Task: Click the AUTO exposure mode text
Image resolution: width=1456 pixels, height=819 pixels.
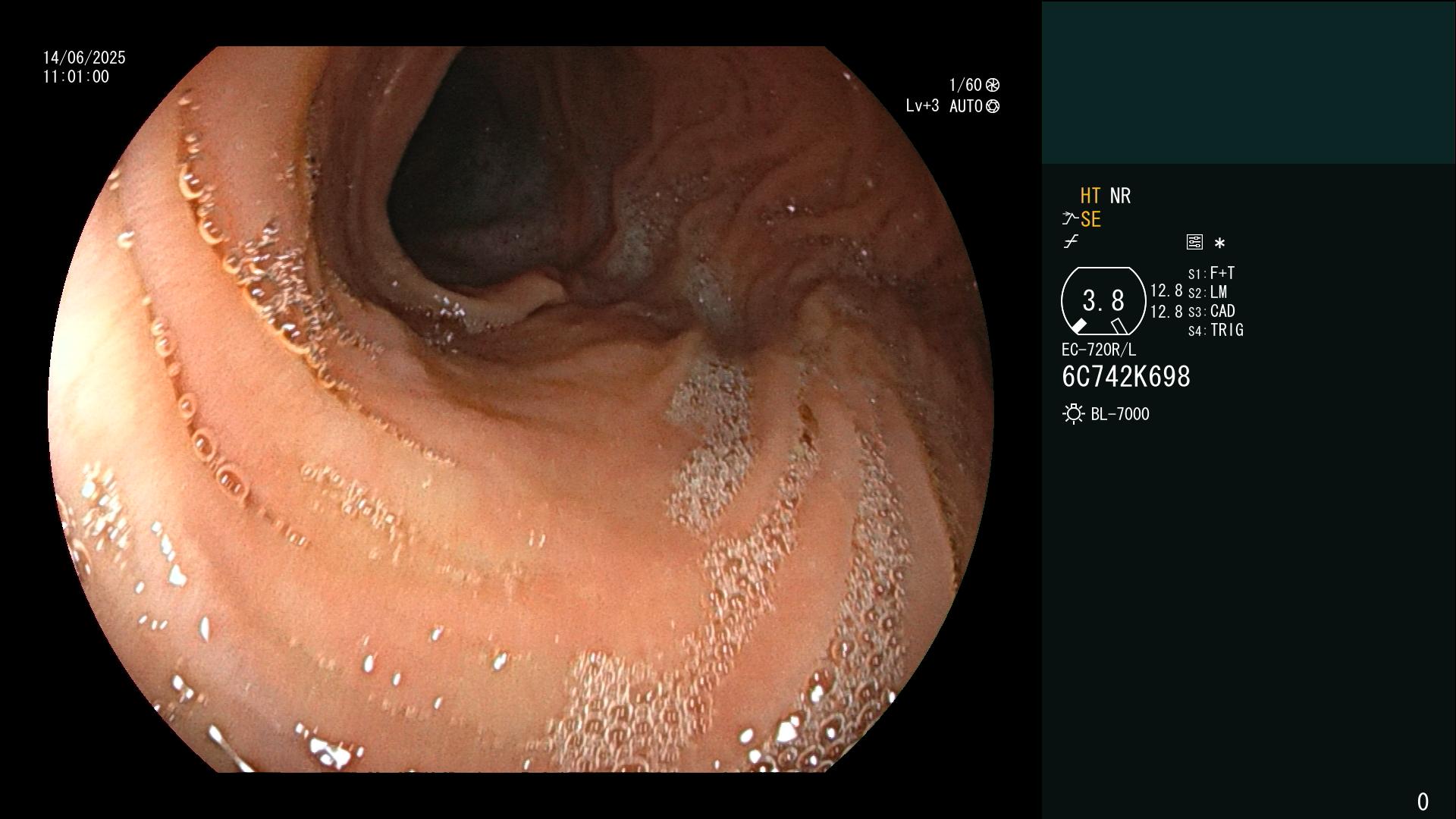Action: click(x=966, y=106)
